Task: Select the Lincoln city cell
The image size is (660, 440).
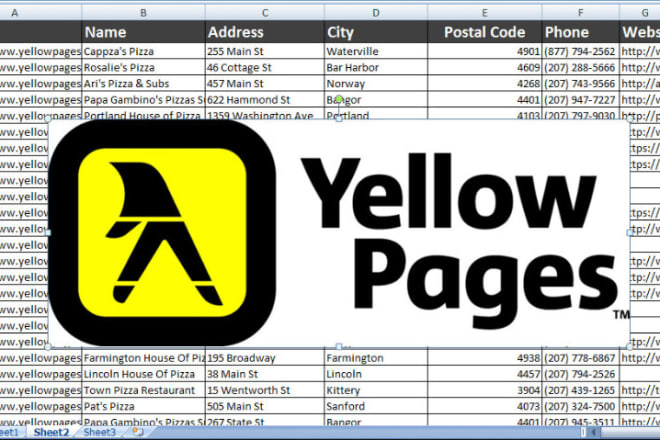Action: click(x=376, y=374)
